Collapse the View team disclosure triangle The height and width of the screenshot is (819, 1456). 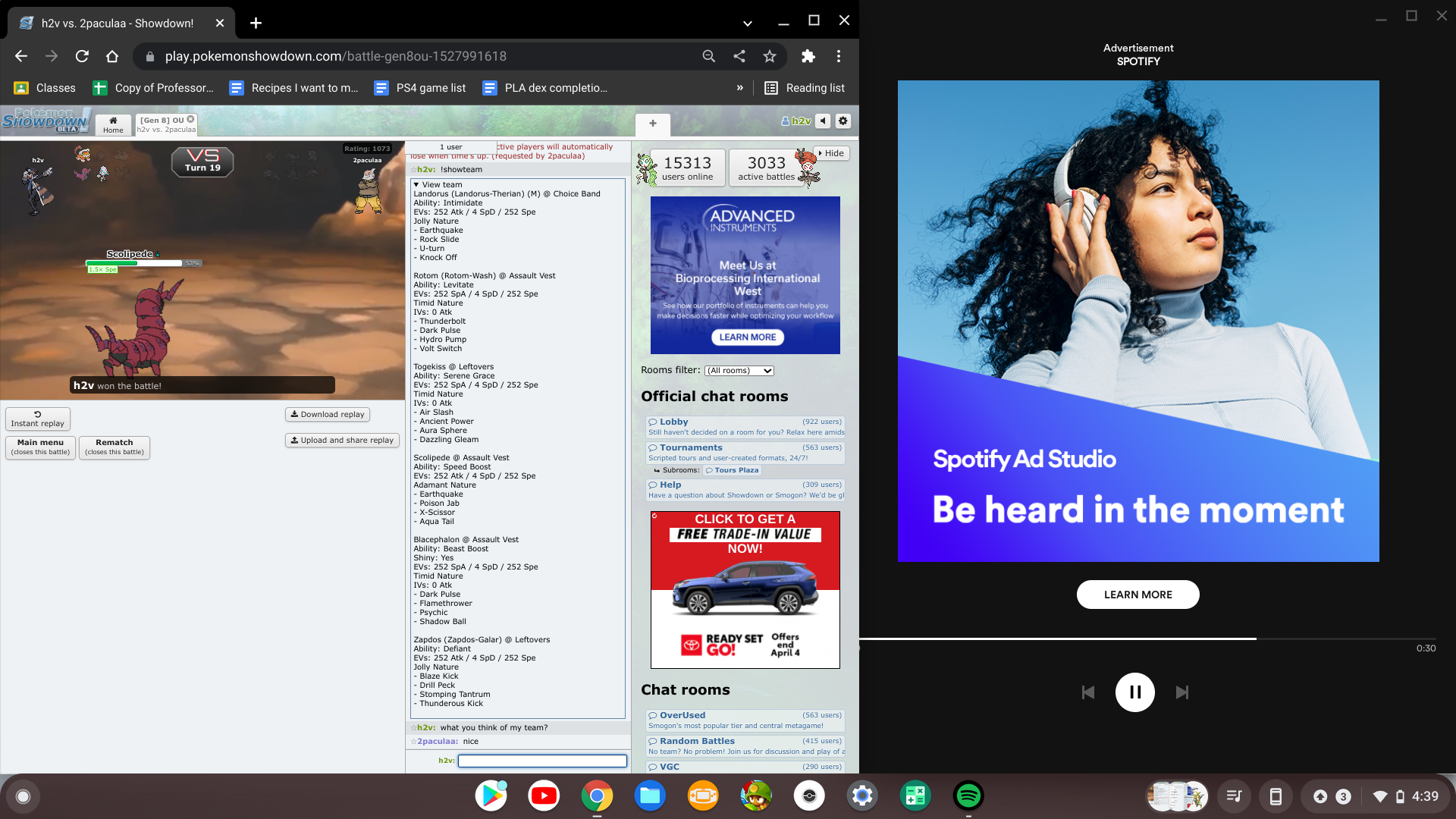416,184
